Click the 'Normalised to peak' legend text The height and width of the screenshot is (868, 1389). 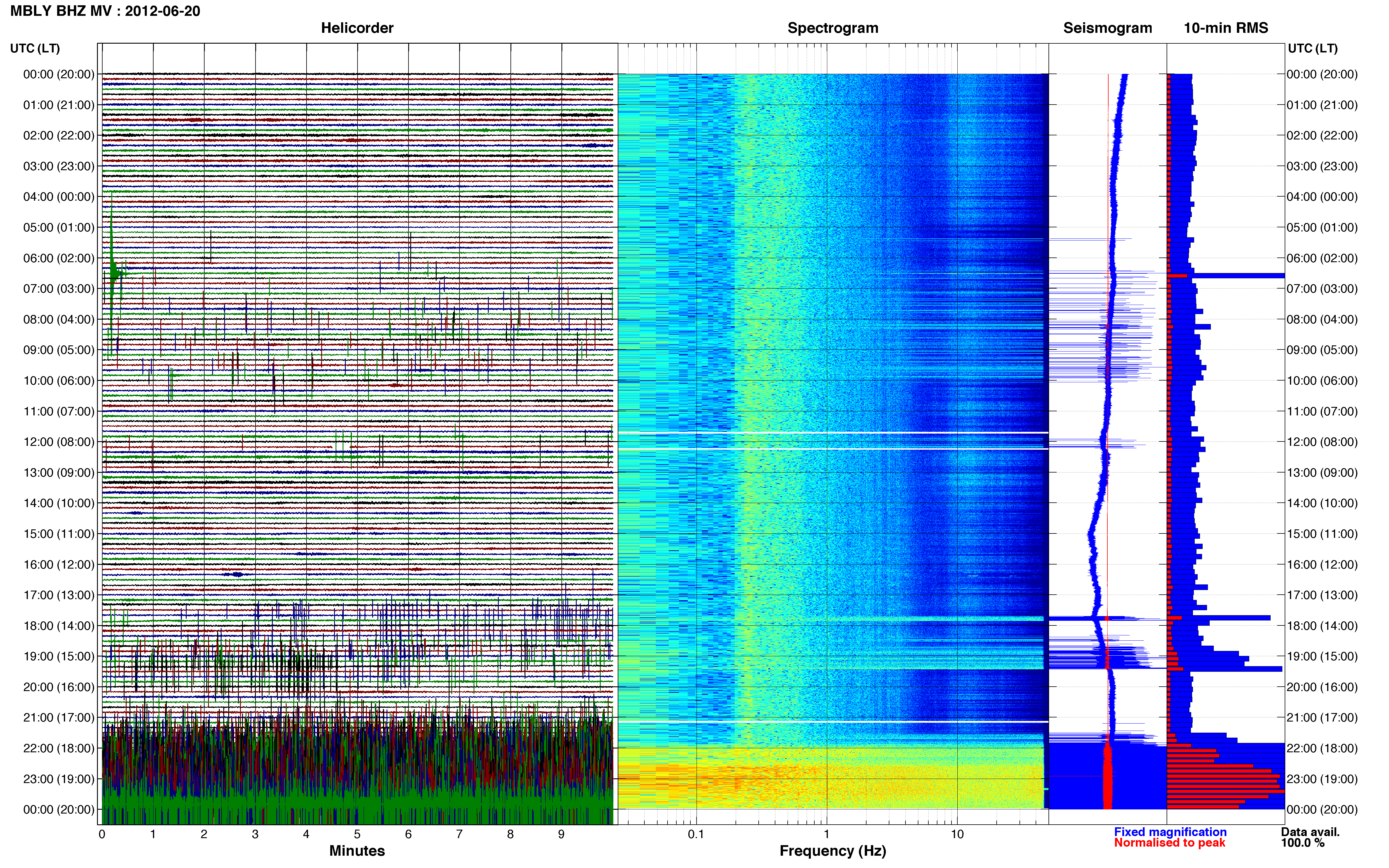pos(1170,843)
